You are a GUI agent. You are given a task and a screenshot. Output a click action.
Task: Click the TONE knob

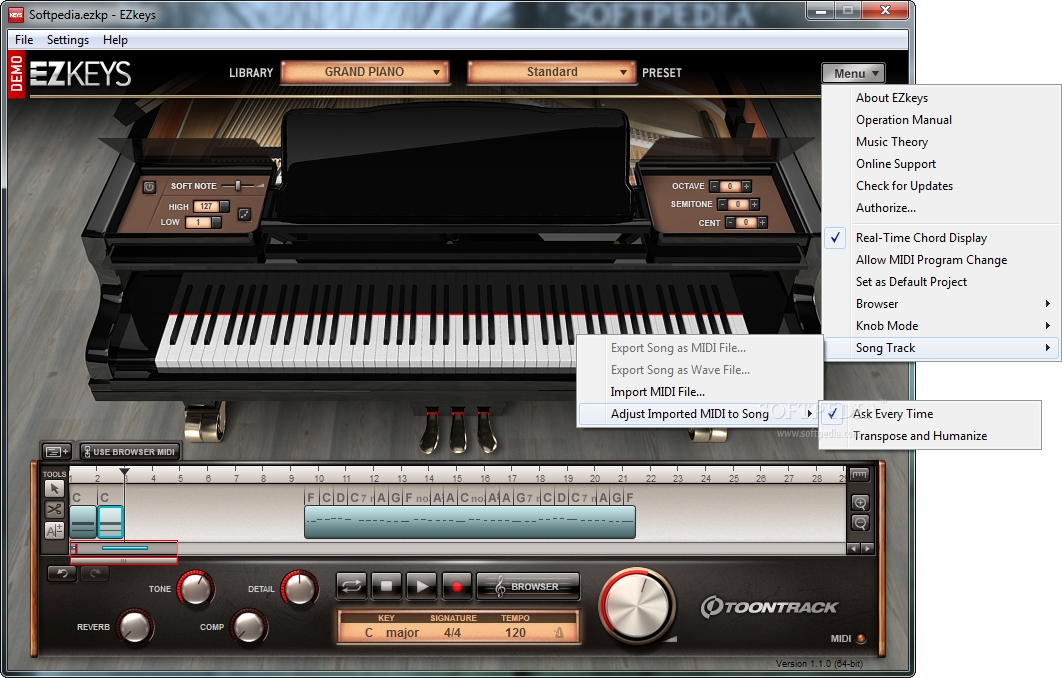pos(196,589)
